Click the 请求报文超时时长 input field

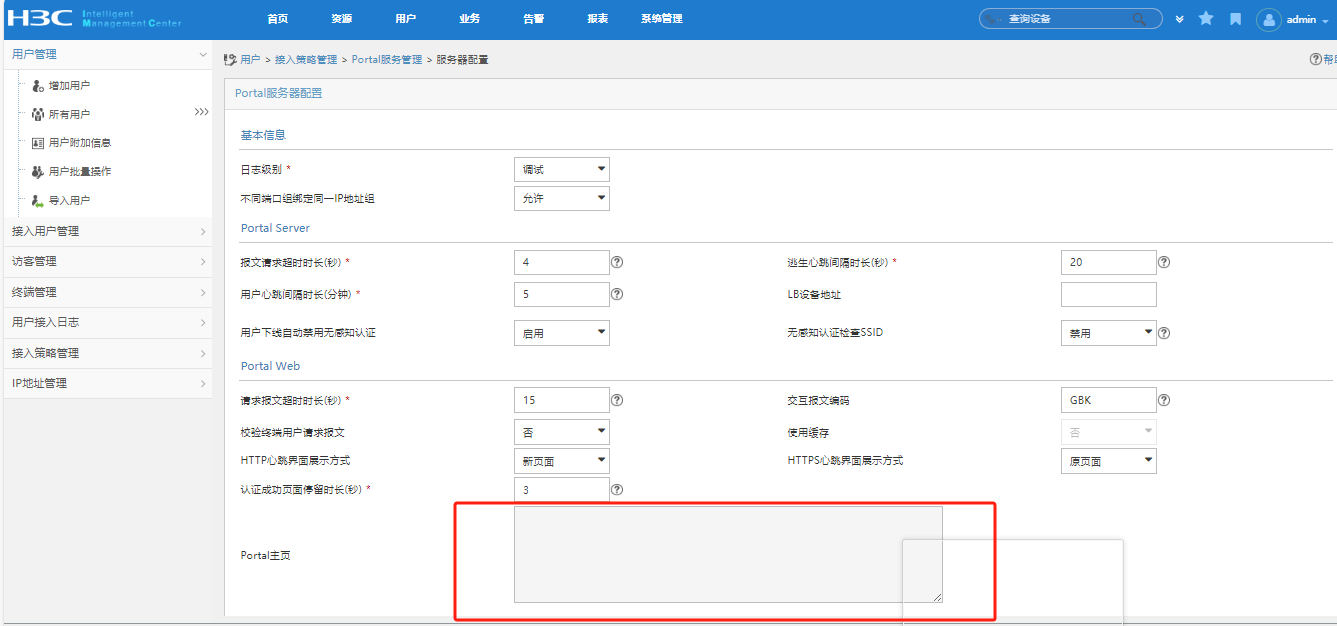click(562, 400)
